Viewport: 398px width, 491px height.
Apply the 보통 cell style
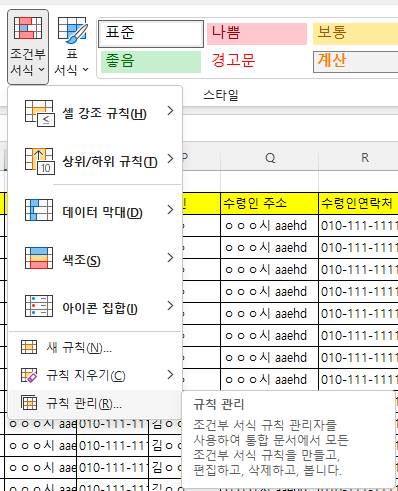(355, 34)
